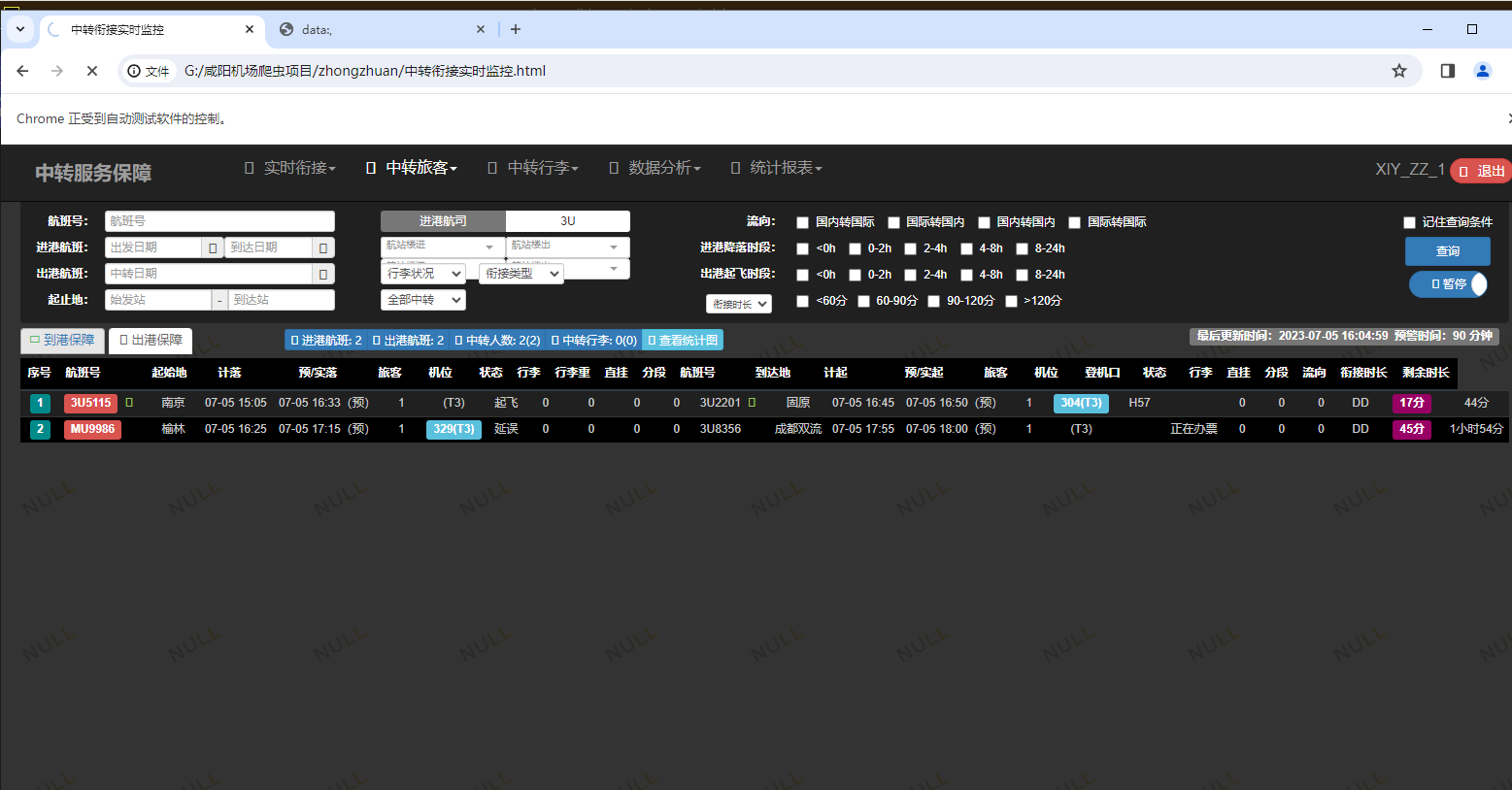The height and width of the screenshot is (790, 1512).
Task: Open the 行李状况 dropdown
Action: click(x=423, y=274)
